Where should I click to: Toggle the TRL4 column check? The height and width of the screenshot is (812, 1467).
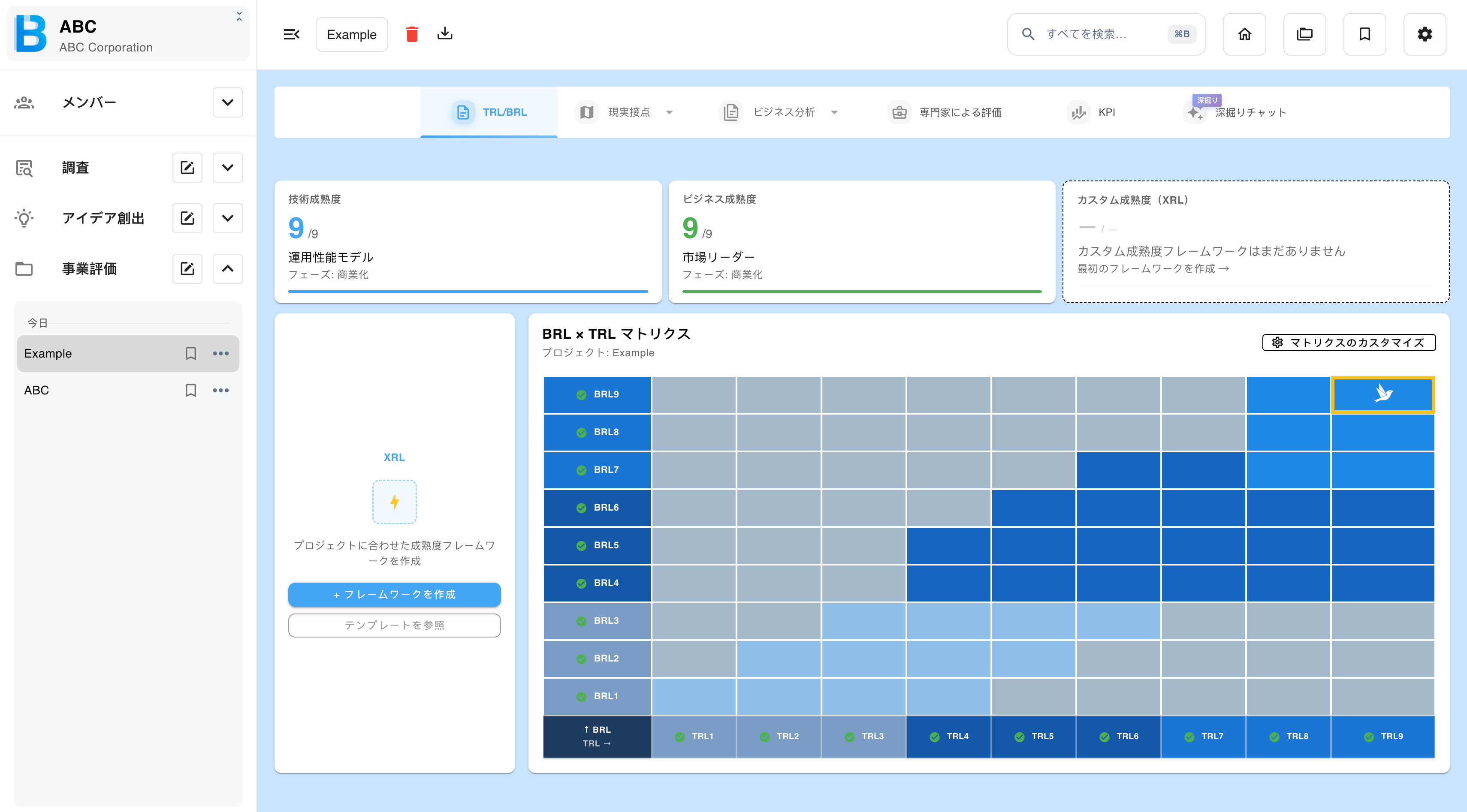pos(935,737)
